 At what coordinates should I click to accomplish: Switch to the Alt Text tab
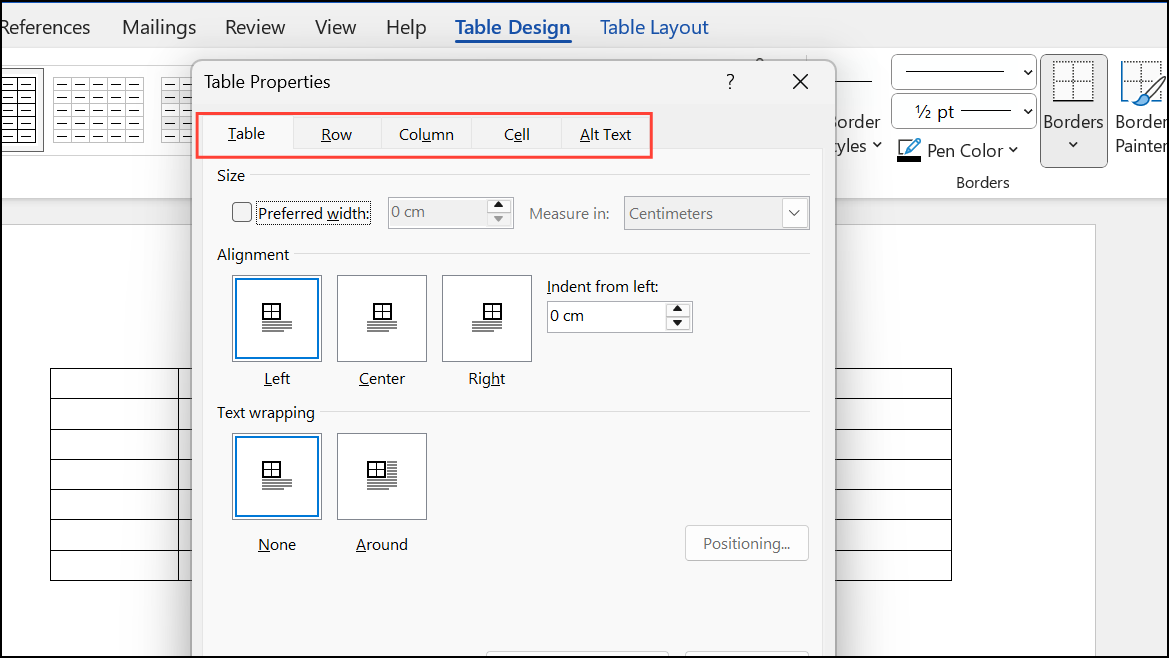point(605,133)
